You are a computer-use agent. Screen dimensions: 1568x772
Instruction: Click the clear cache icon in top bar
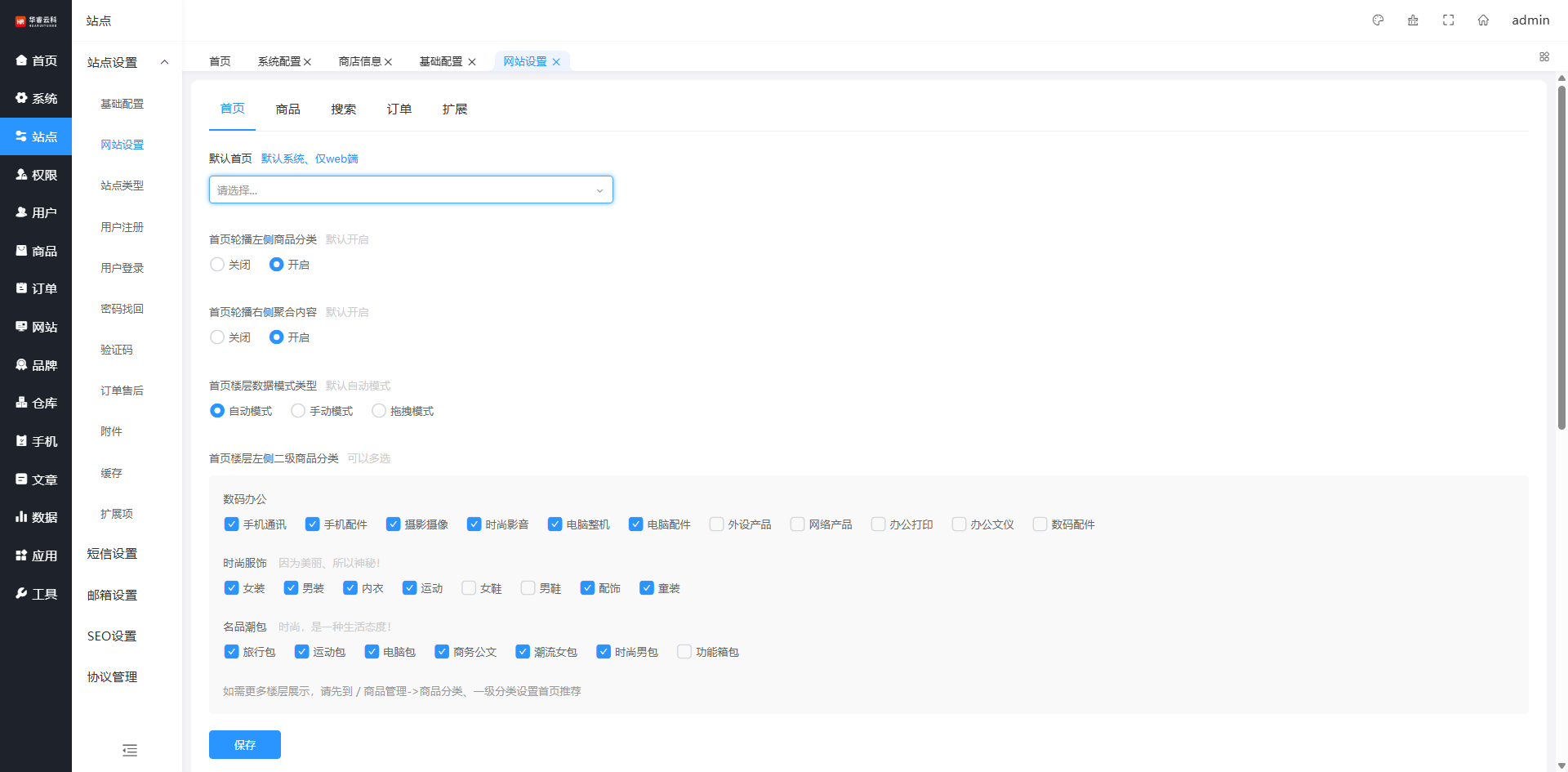tap(1413, 20)
